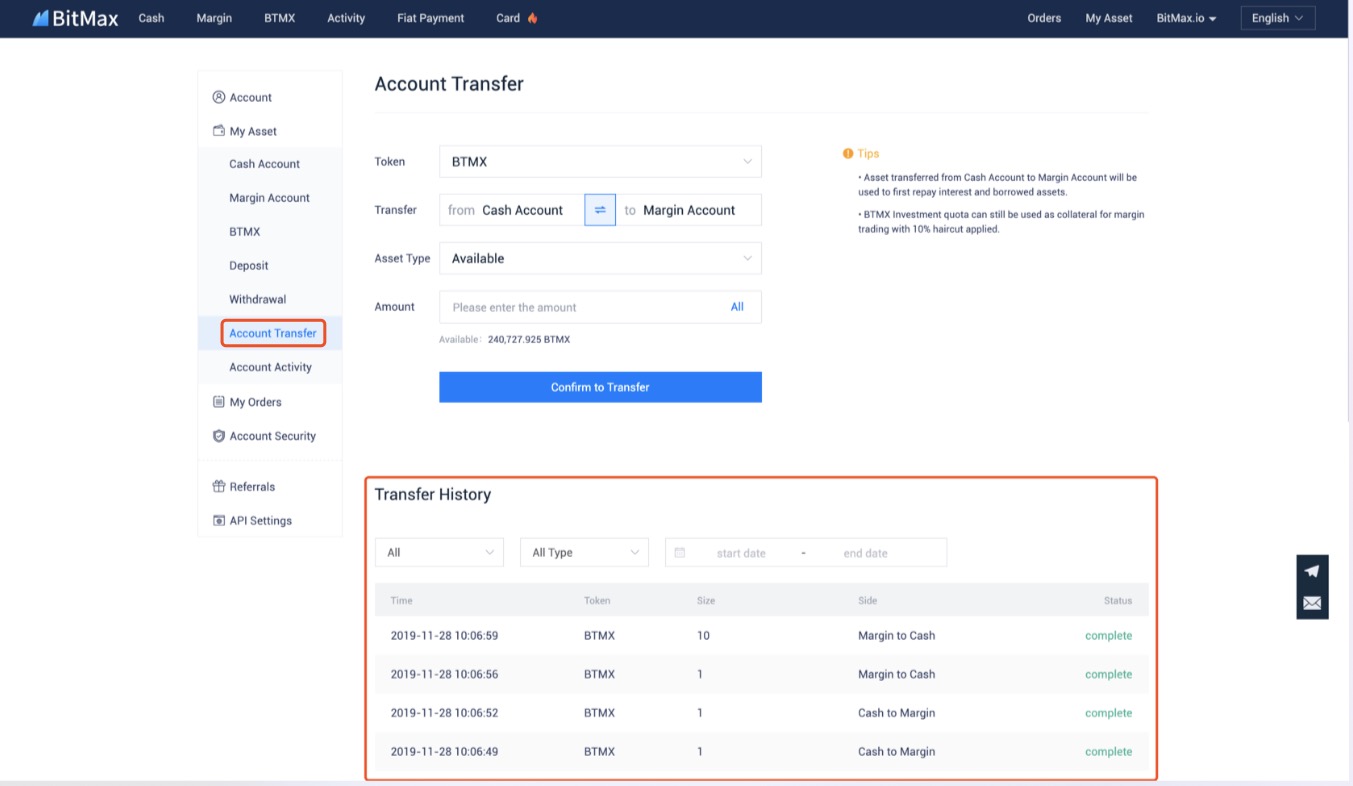
Task: Click the All link in Amount field
Action: 737,307
